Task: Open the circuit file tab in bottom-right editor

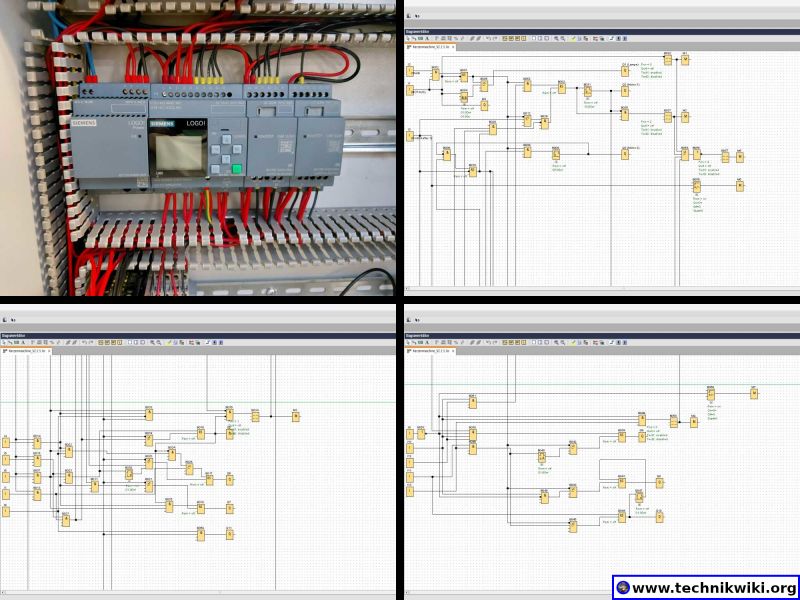Action: click(429, 351)
